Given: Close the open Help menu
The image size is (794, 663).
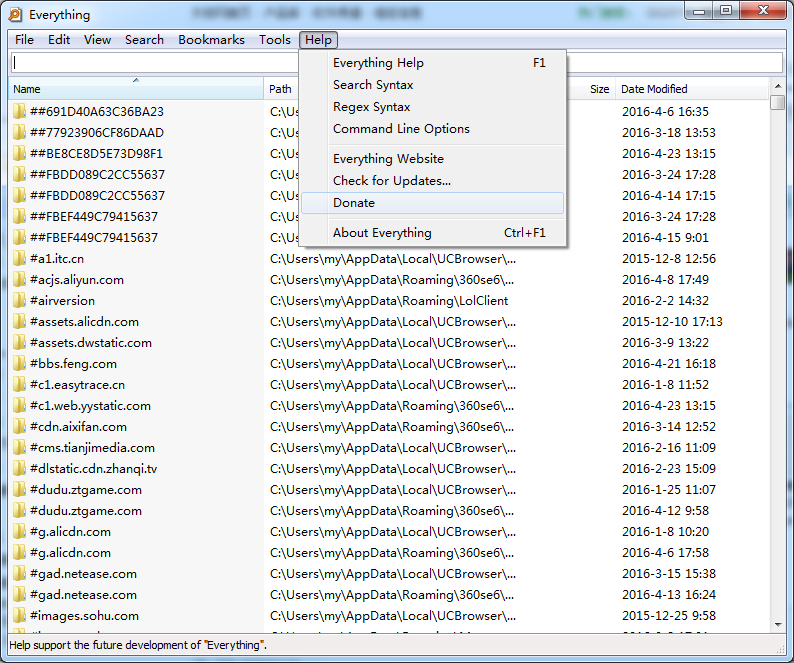Looking at the screenshot, I should (318, 40).
